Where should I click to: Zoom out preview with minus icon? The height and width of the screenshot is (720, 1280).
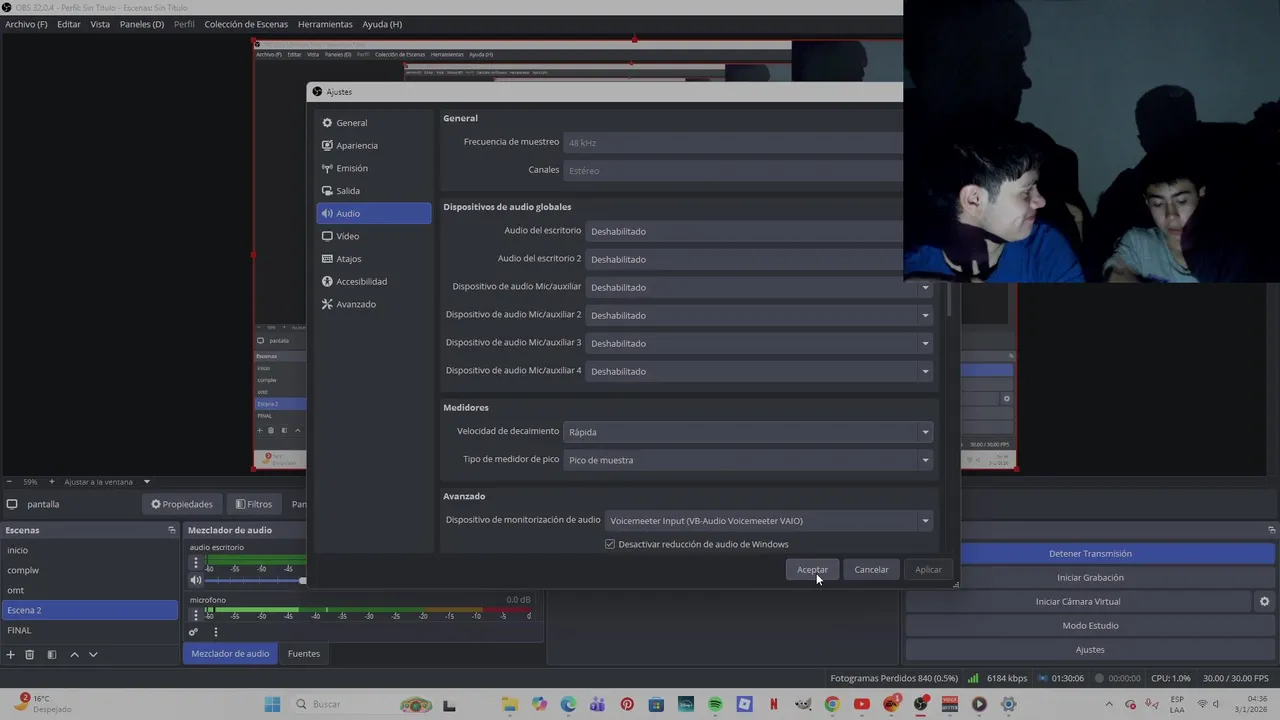10,482
